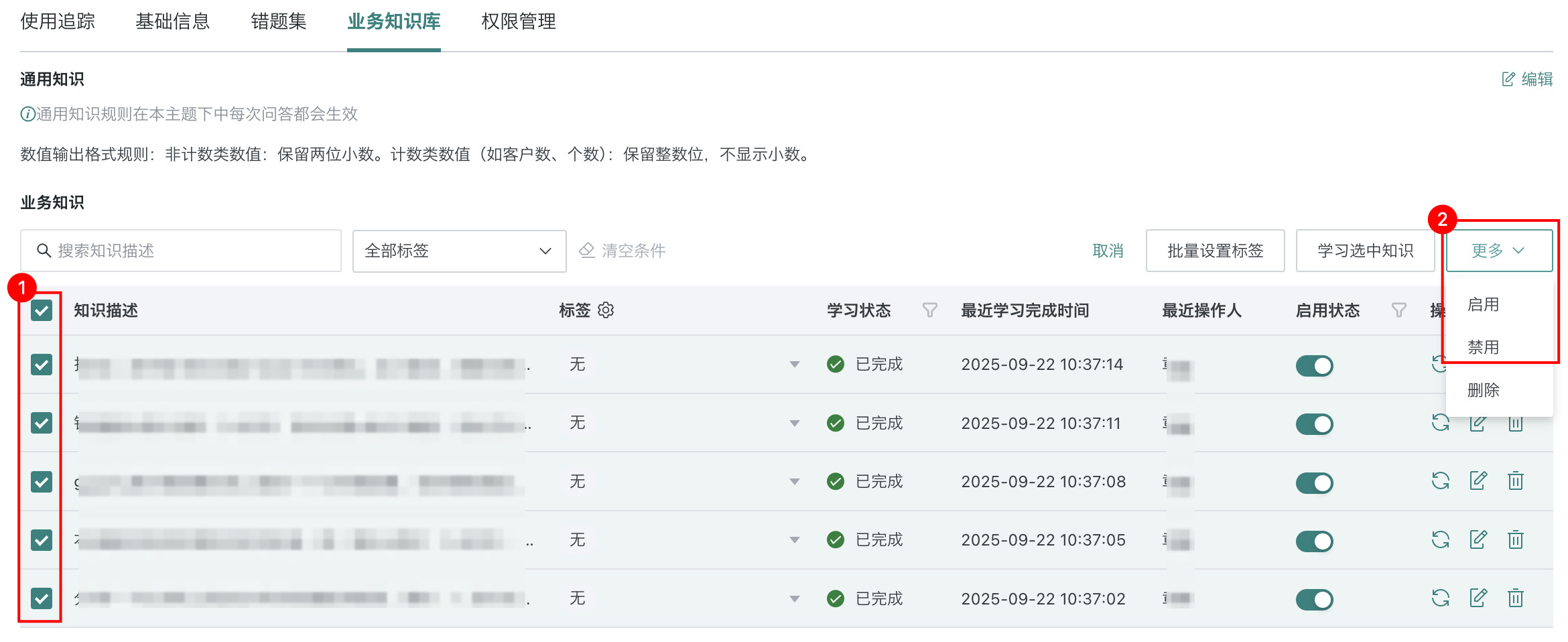Uncheck the checkbox for 10:37:14 row

click(x=42, y=365)
